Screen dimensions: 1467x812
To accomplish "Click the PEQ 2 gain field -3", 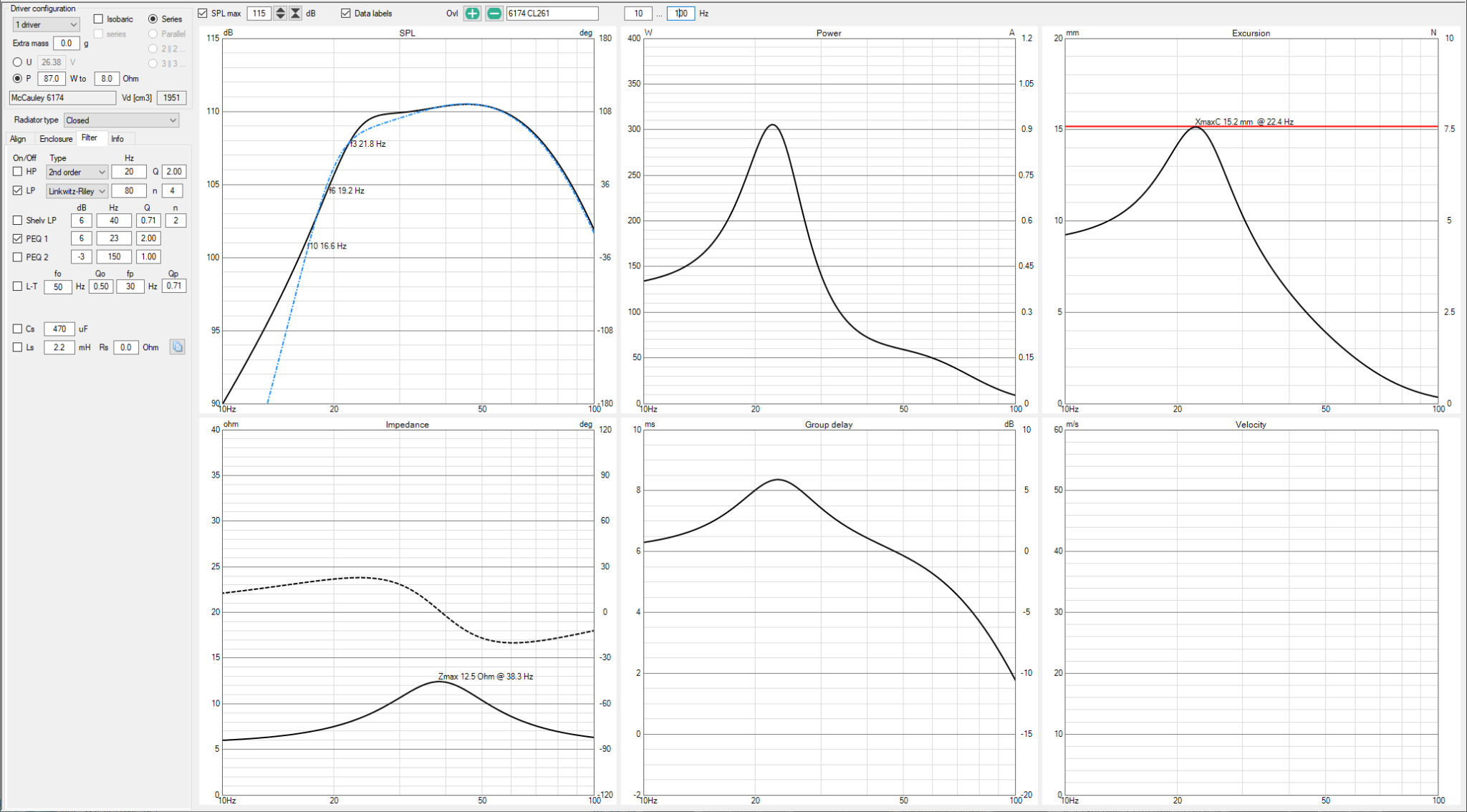I will [x=81, y=257].
